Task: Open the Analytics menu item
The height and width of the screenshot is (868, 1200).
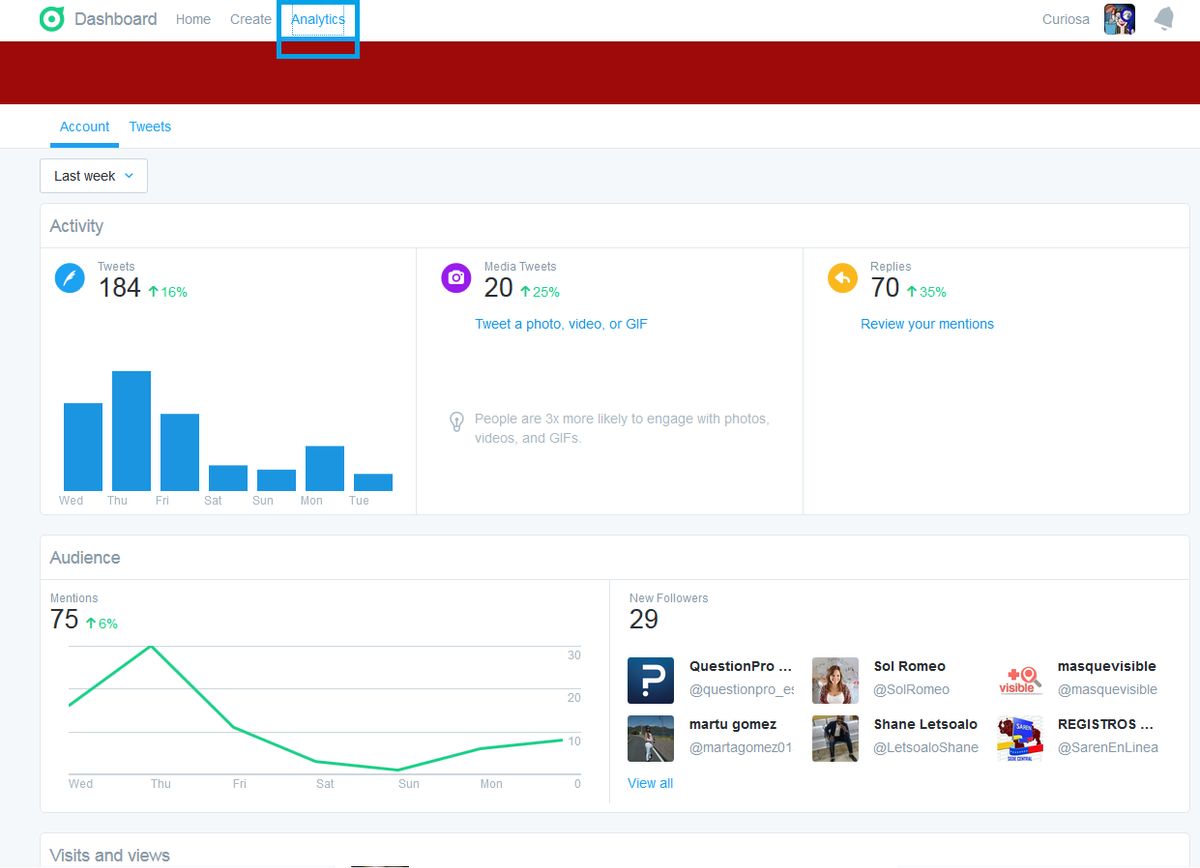Action: (x=318, y=18)
